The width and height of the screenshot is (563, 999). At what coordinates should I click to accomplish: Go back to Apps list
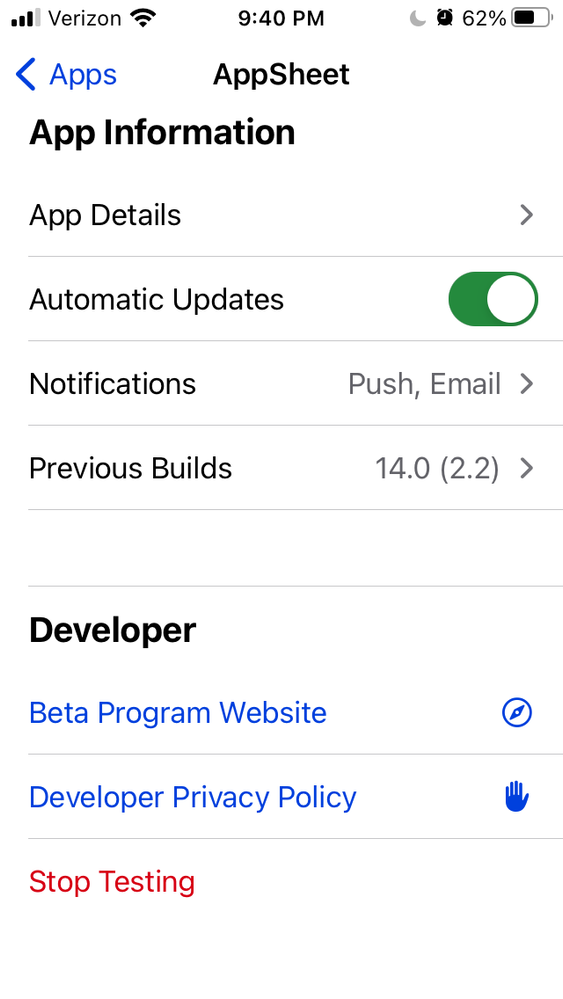pyautogui.click(x=66, y=75)
